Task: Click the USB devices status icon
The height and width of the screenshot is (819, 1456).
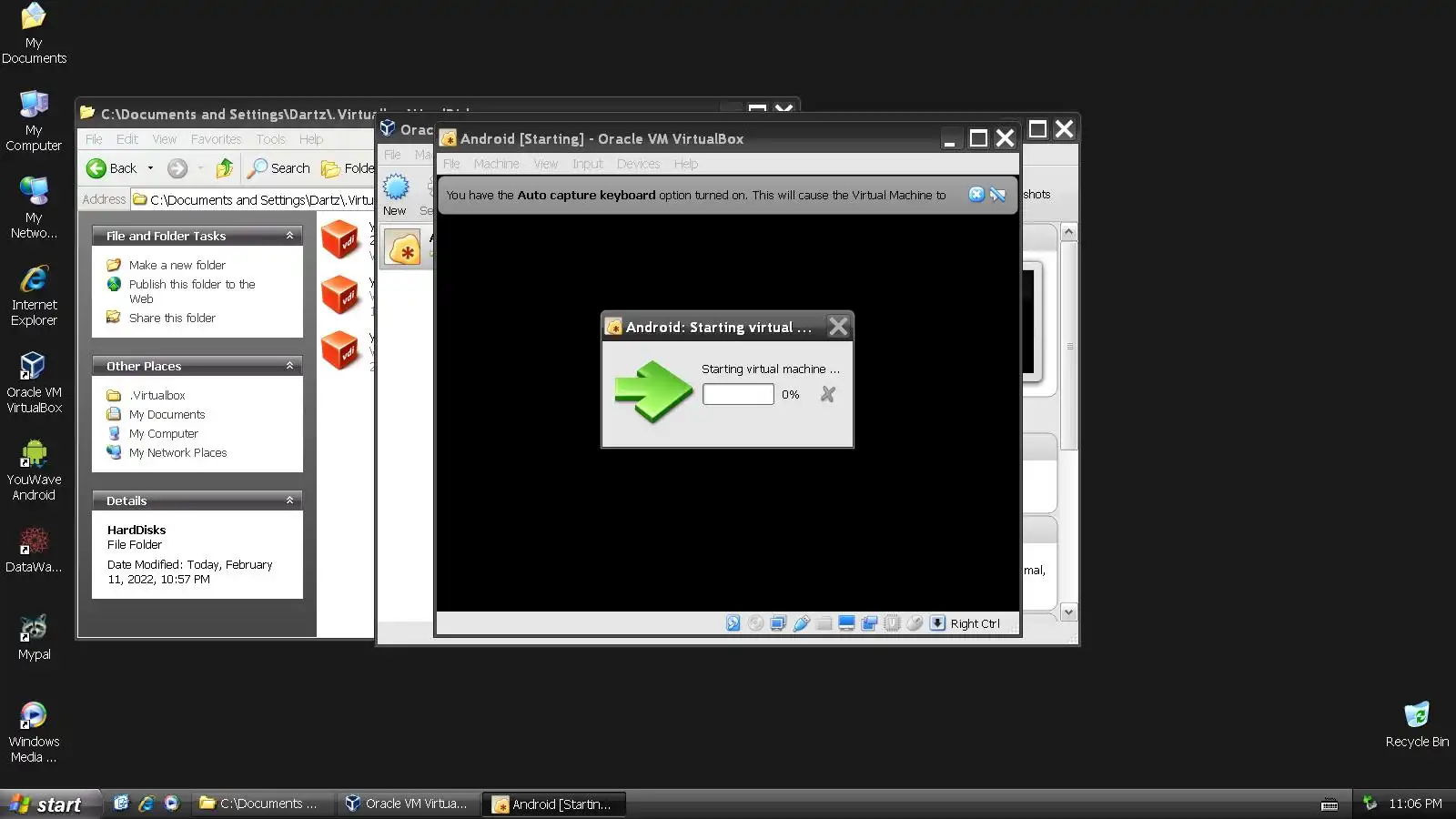Action: coord(801,623)
